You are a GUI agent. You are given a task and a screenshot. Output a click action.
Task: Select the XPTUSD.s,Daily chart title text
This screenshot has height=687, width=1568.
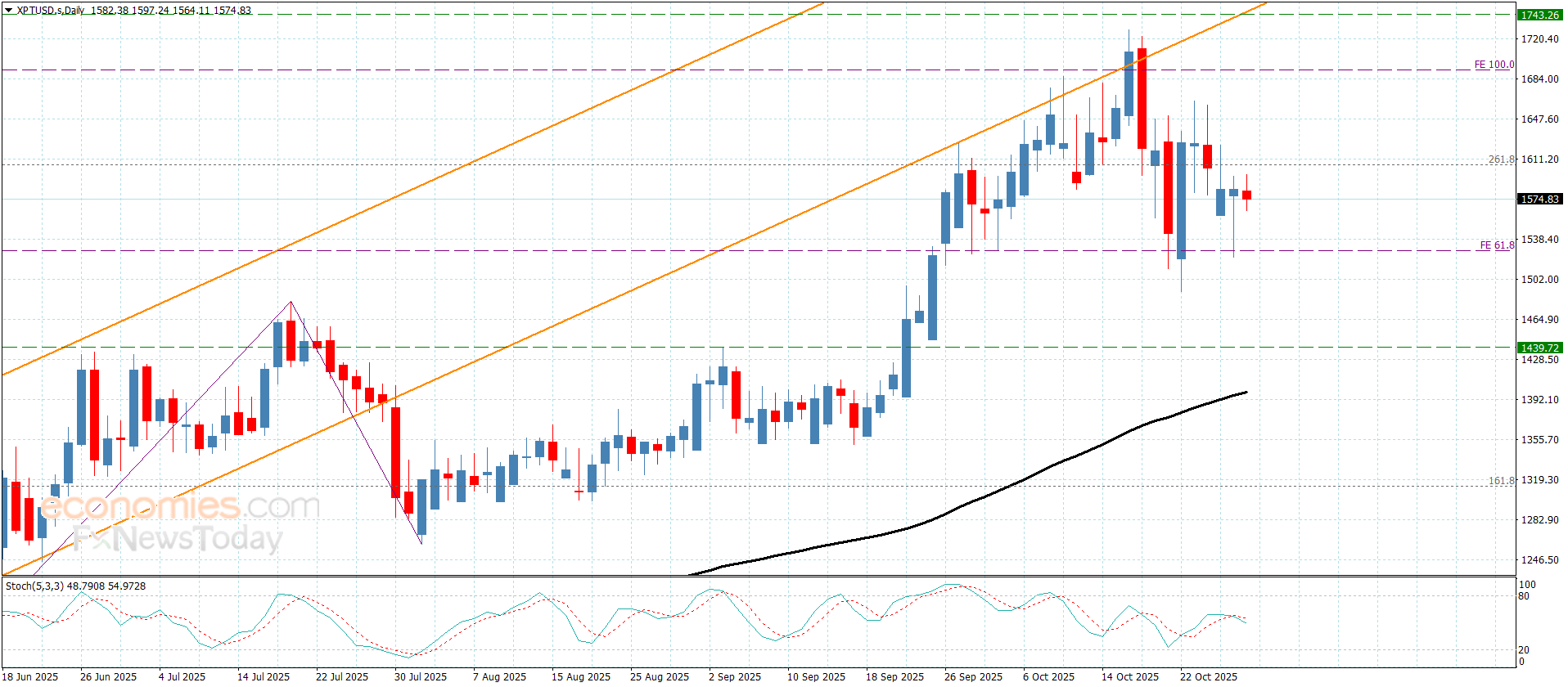pos(51,11)
